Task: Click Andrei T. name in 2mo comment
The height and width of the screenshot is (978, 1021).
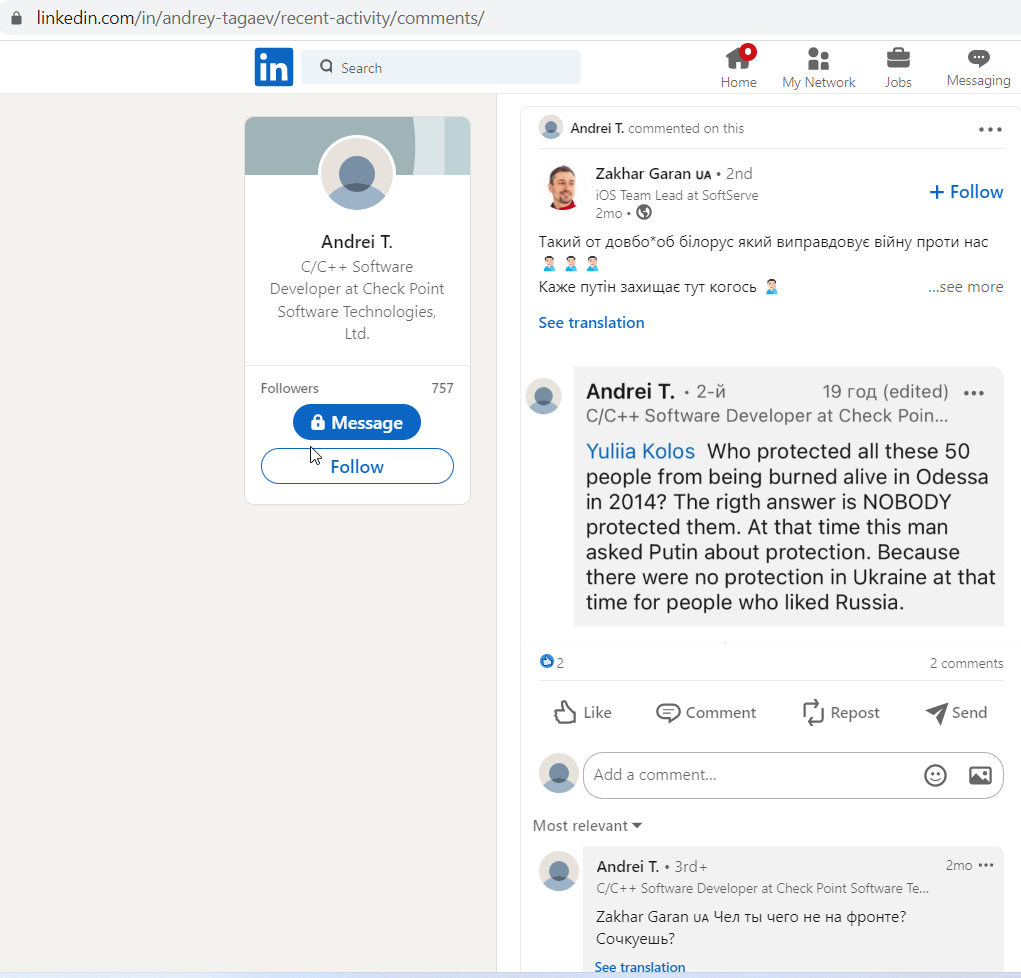Action: coord(628,867)
